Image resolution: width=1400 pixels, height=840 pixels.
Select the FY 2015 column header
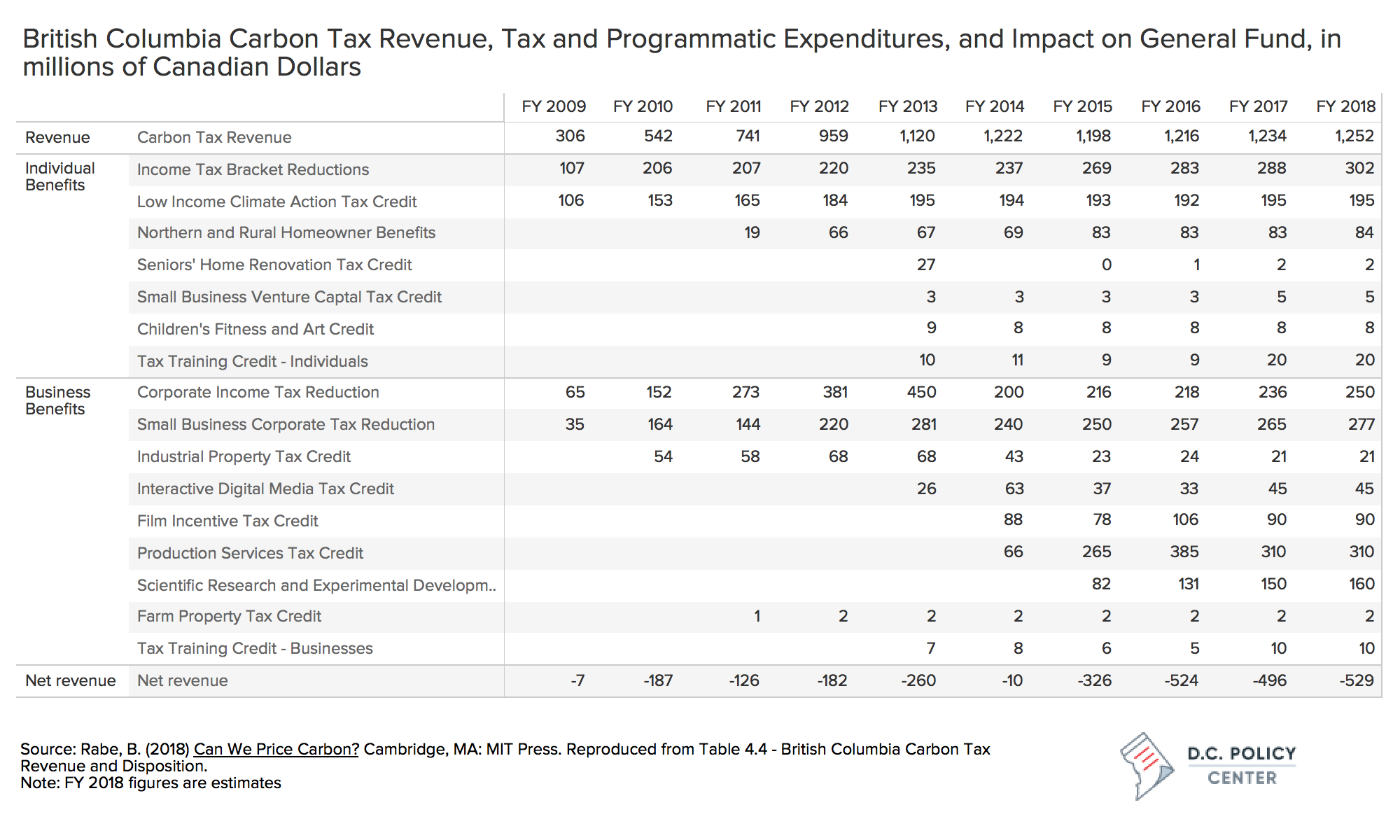[x=1083, y=106]
